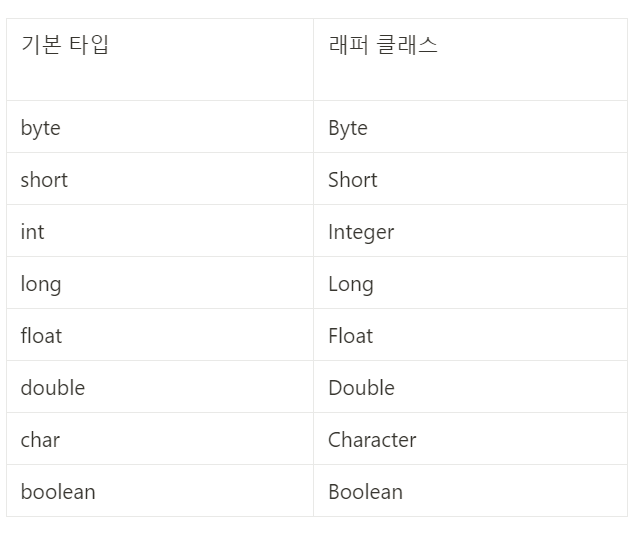Viewport: 643px width, 539px height.
Task: Click the lowercase double cell
Action: point(160,387)
